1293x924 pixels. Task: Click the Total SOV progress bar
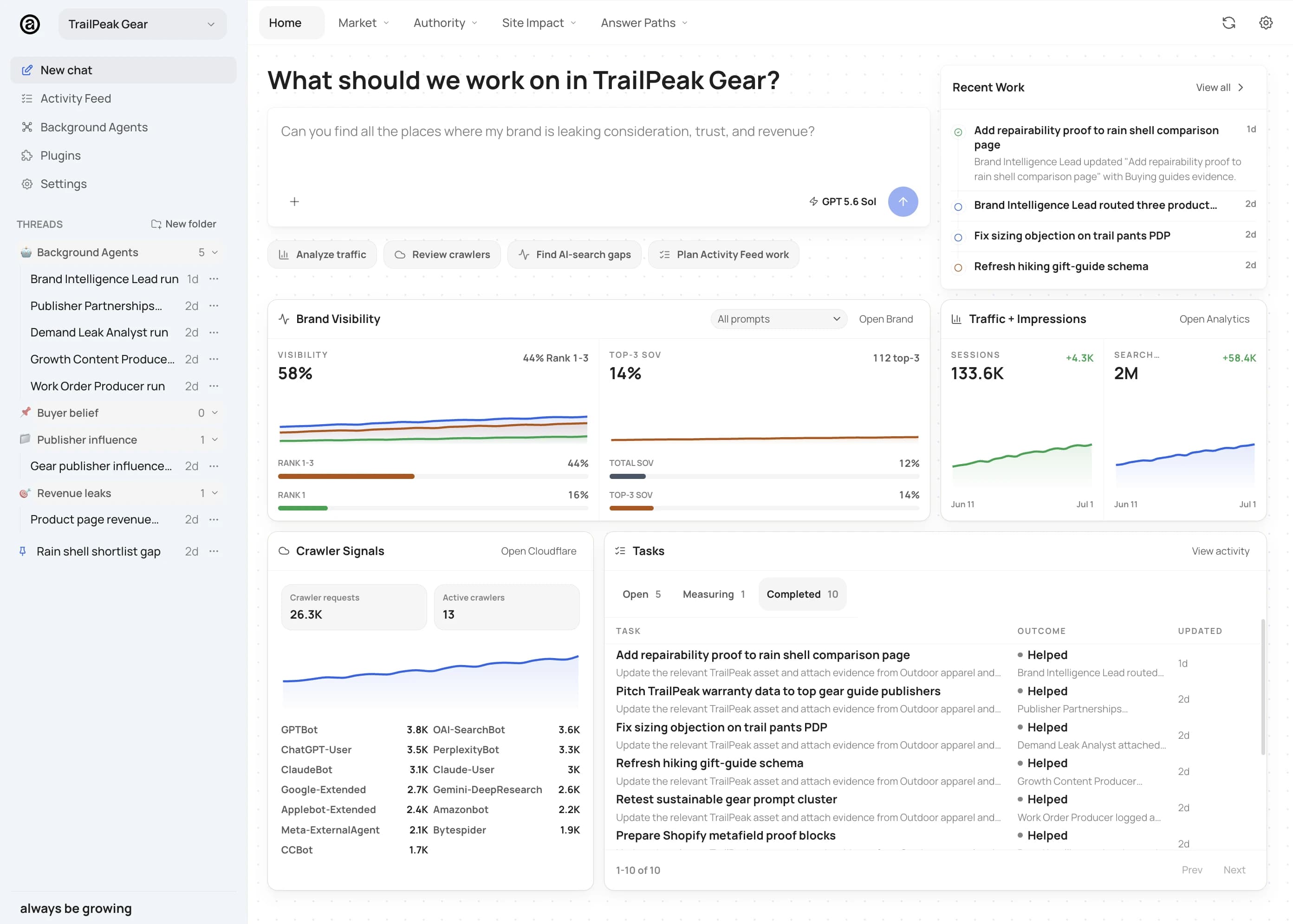pos(764,476)
